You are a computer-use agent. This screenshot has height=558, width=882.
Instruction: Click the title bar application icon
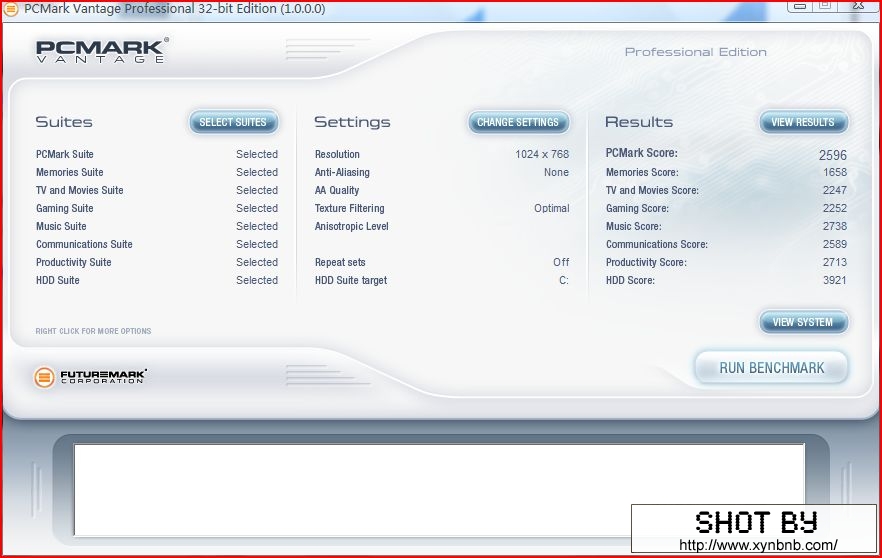11,9
